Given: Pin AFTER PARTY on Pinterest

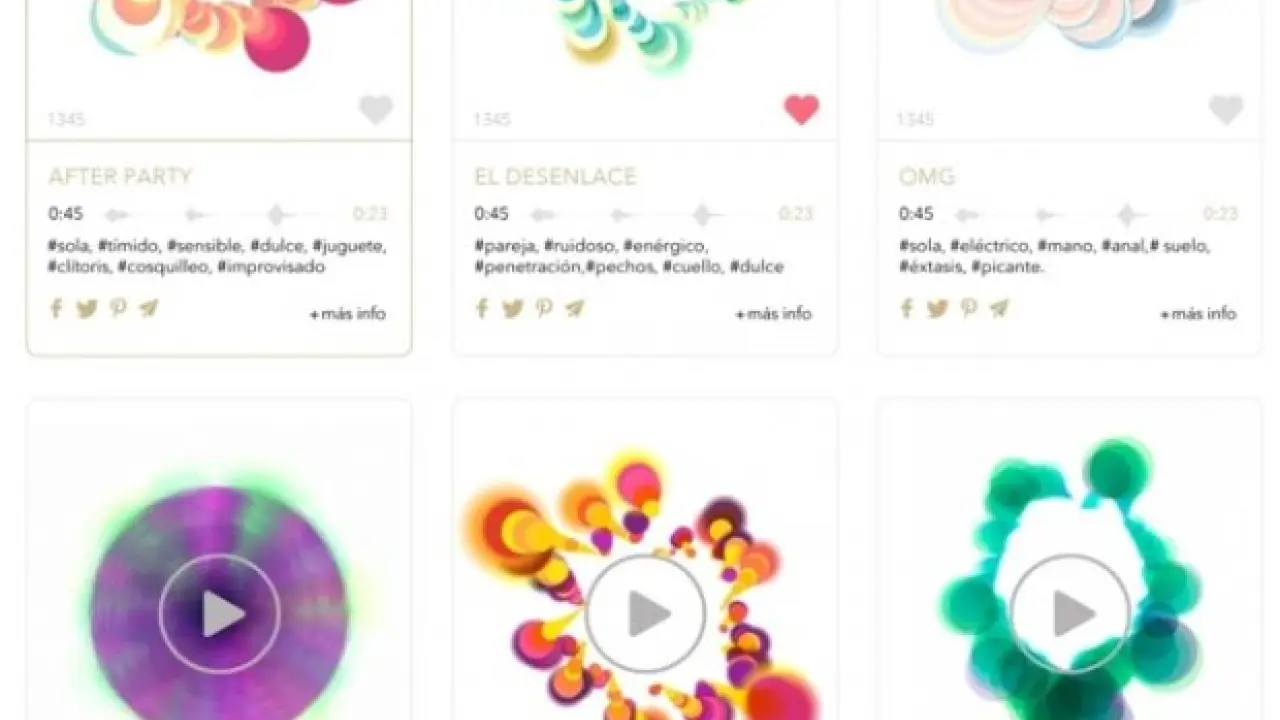Looking at the screenshot, I should coord(118,308).
